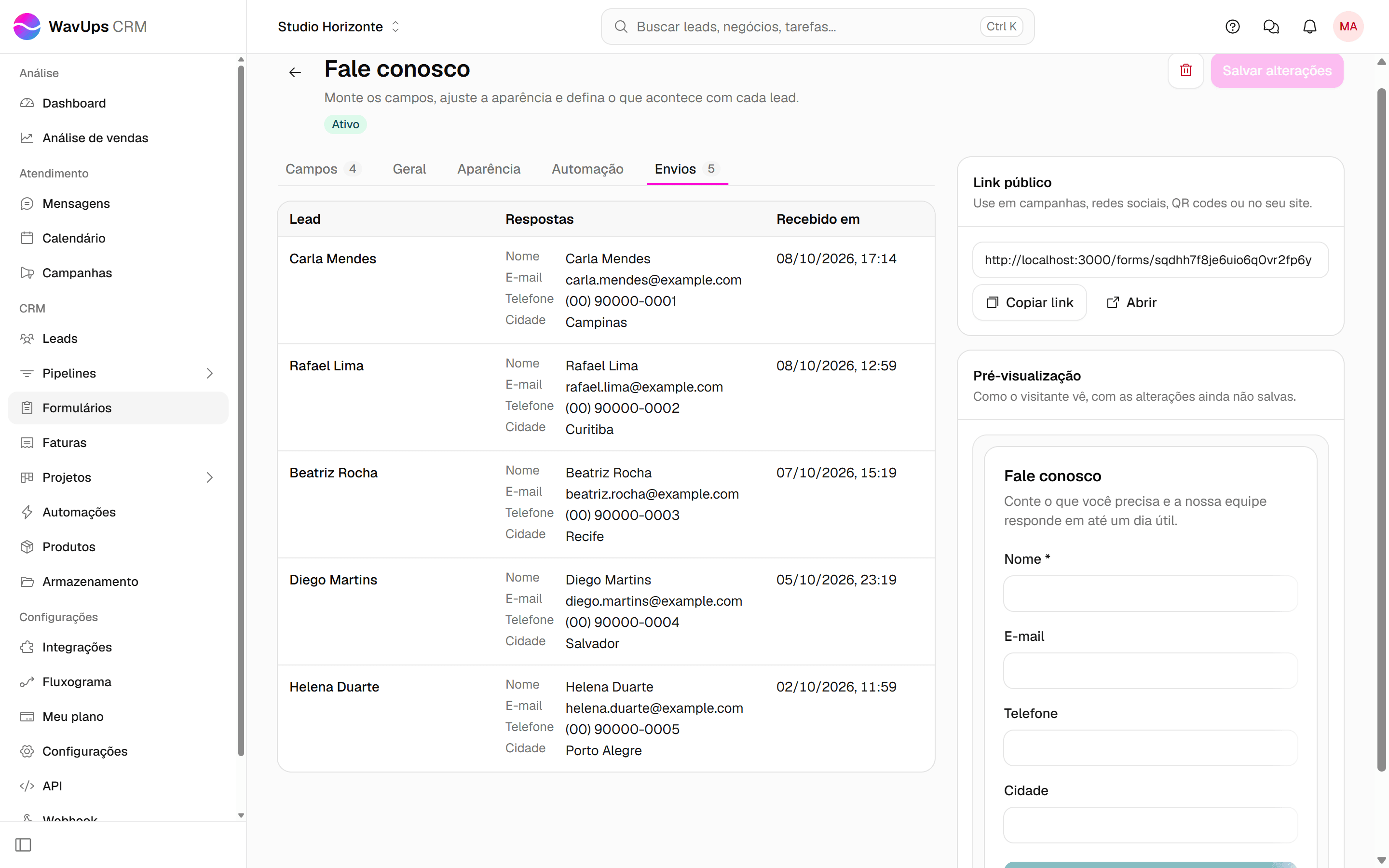Image resolution: width=1389 pixels, height=868 pixels.
Task: Click the main page vertical scrollbar
Action: [x=1382, y=429]
